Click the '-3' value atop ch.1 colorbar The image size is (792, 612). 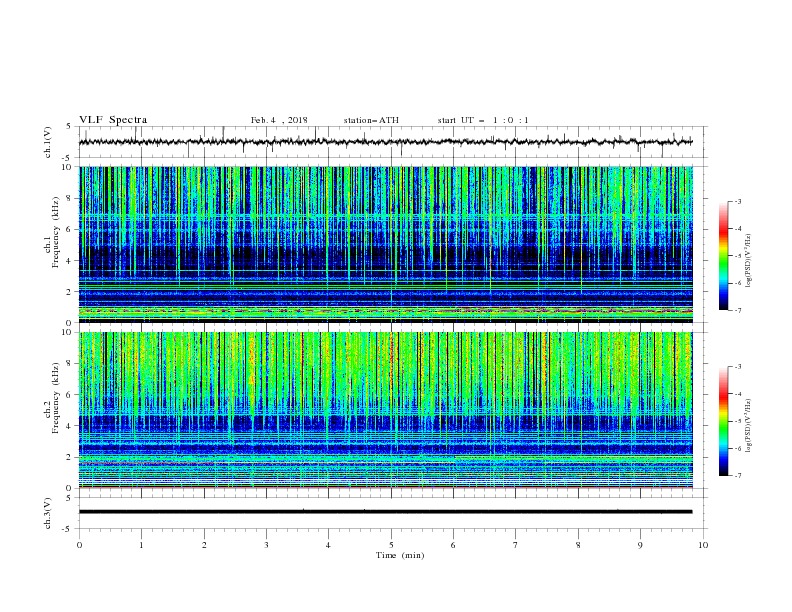[738, 201]
